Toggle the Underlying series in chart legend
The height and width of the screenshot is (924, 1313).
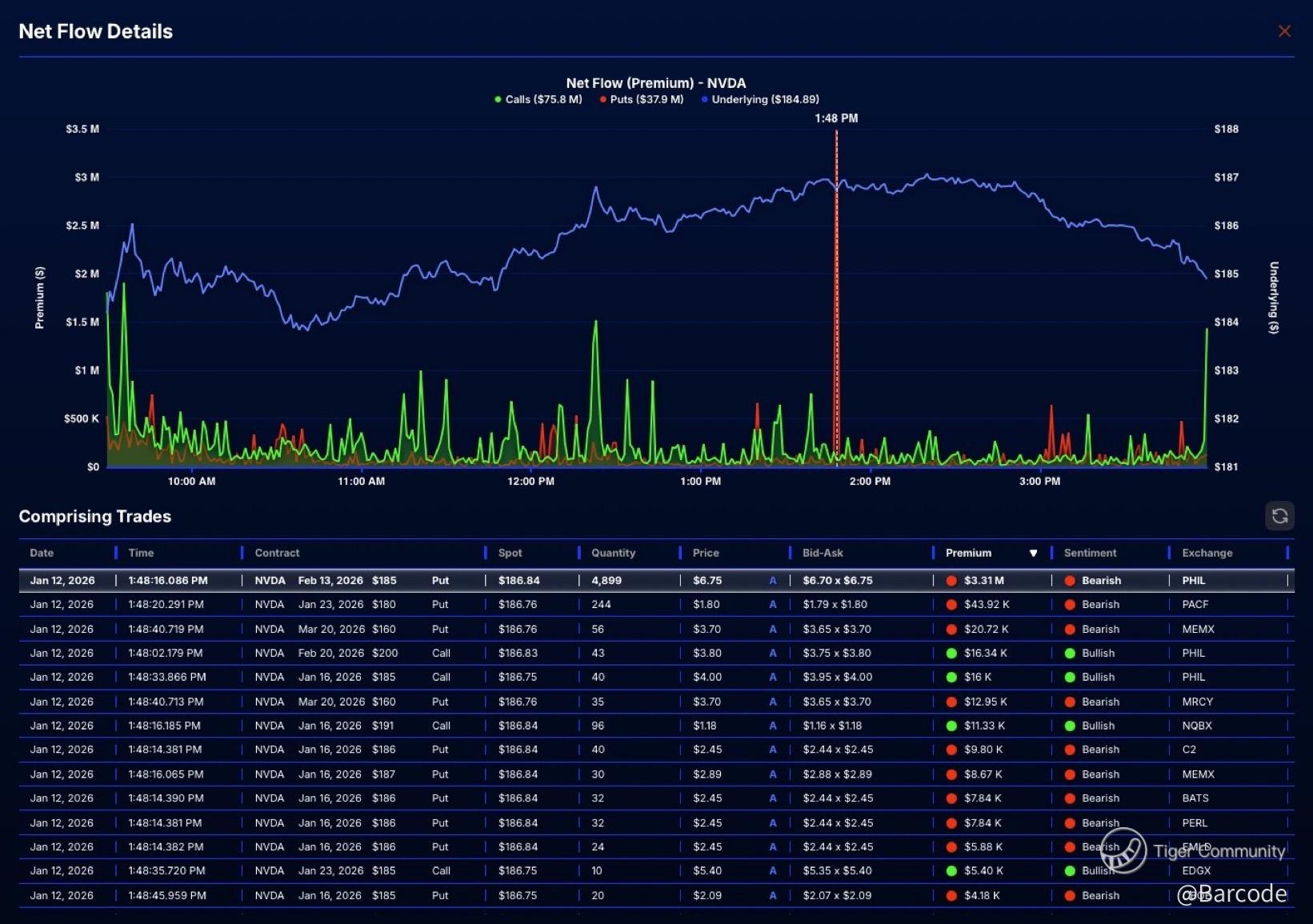pos(760,99)
